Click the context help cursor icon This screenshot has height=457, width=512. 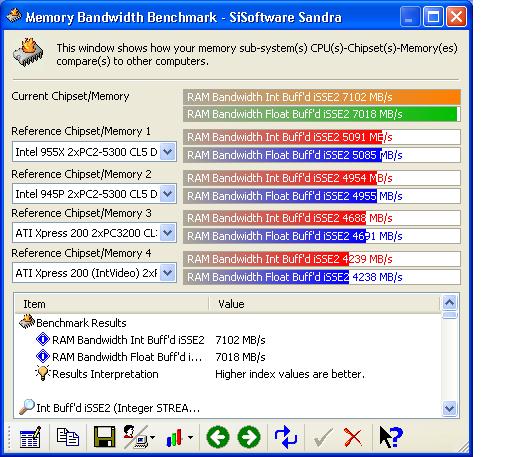pos(390,437)
